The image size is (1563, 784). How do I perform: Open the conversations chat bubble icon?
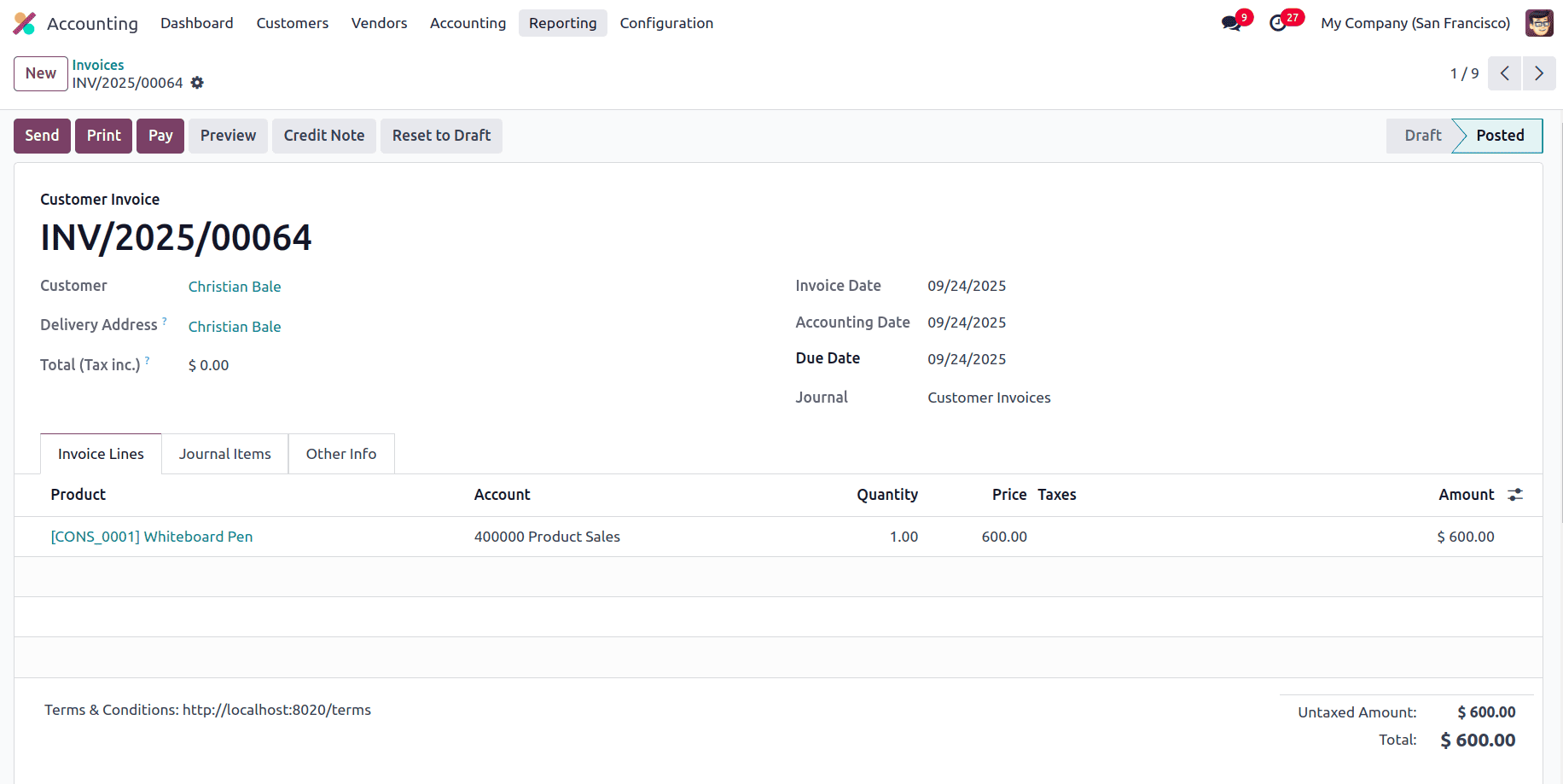click(x=1231, y=23)
